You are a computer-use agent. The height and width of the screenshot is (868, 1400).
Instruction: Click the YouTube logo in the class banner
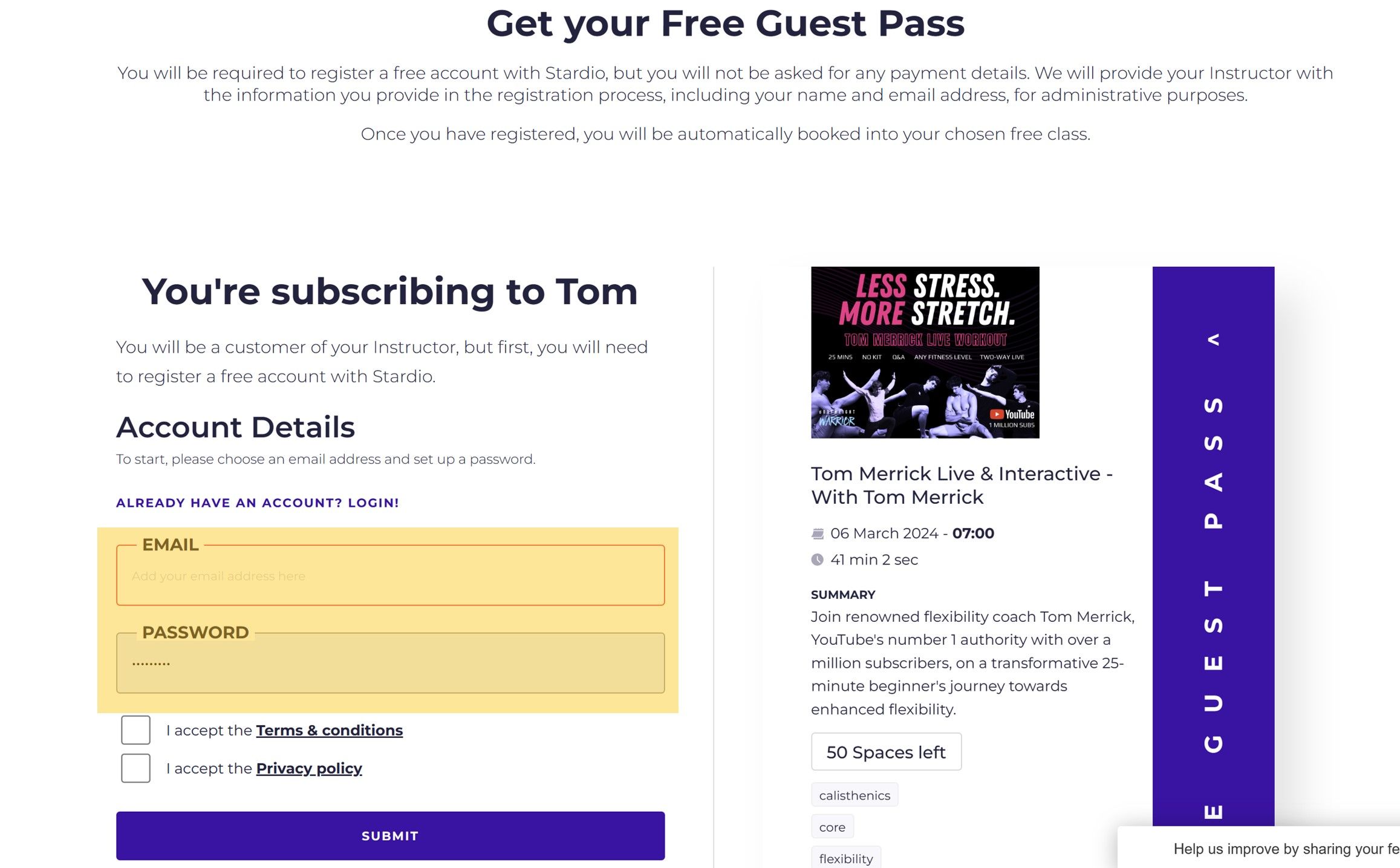1012,414
